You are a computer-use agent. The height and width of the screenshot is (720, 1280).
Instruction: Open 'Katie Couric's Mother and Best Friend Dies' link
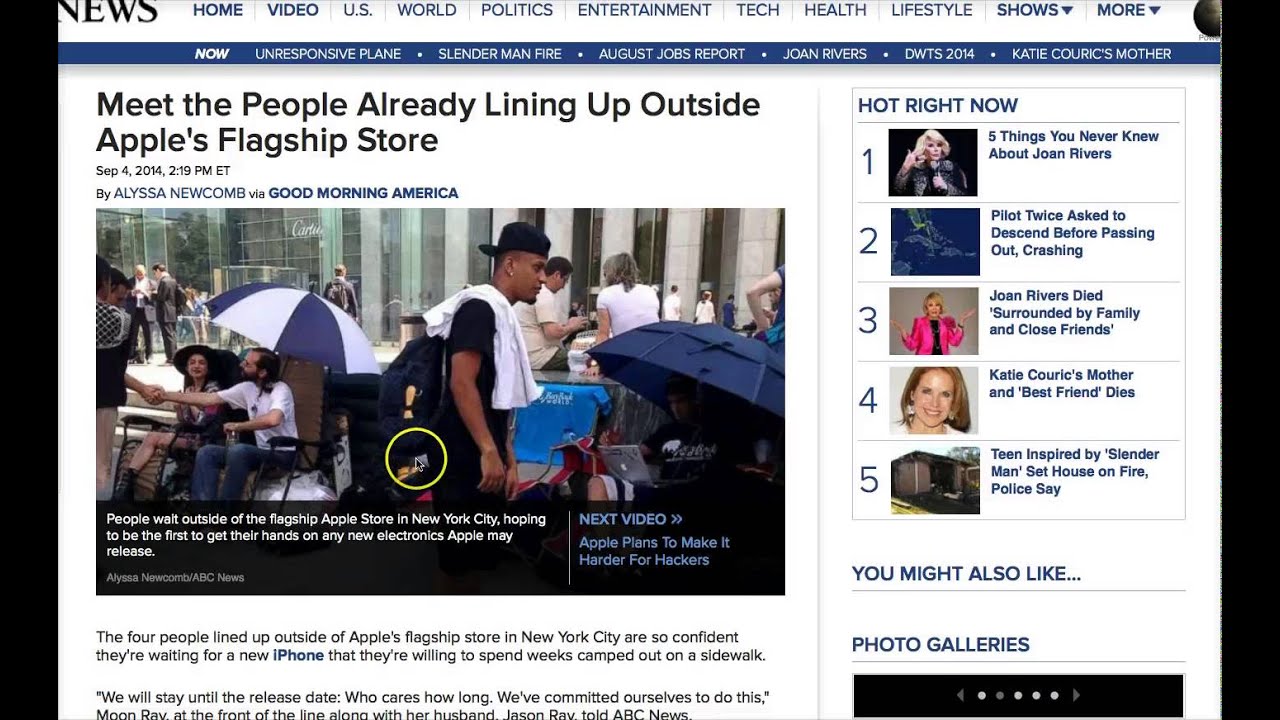1062,384
